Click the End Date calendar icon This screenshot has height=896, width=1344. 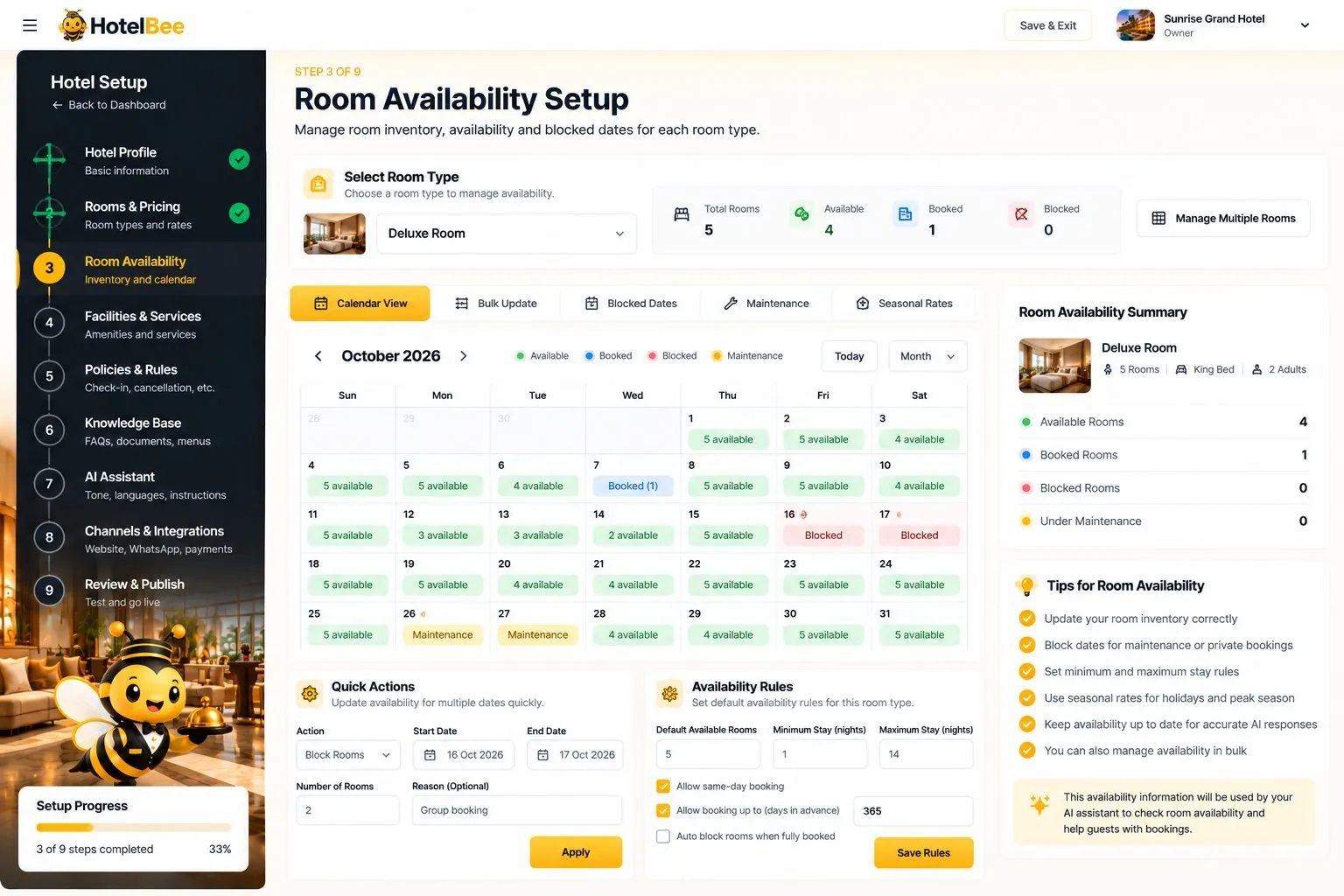click(x=542, y=755)
